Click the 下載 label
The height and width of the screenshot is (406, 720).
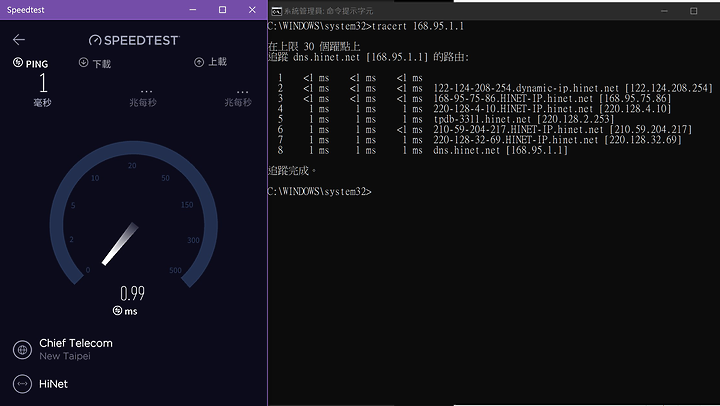[x=102, y=63]
